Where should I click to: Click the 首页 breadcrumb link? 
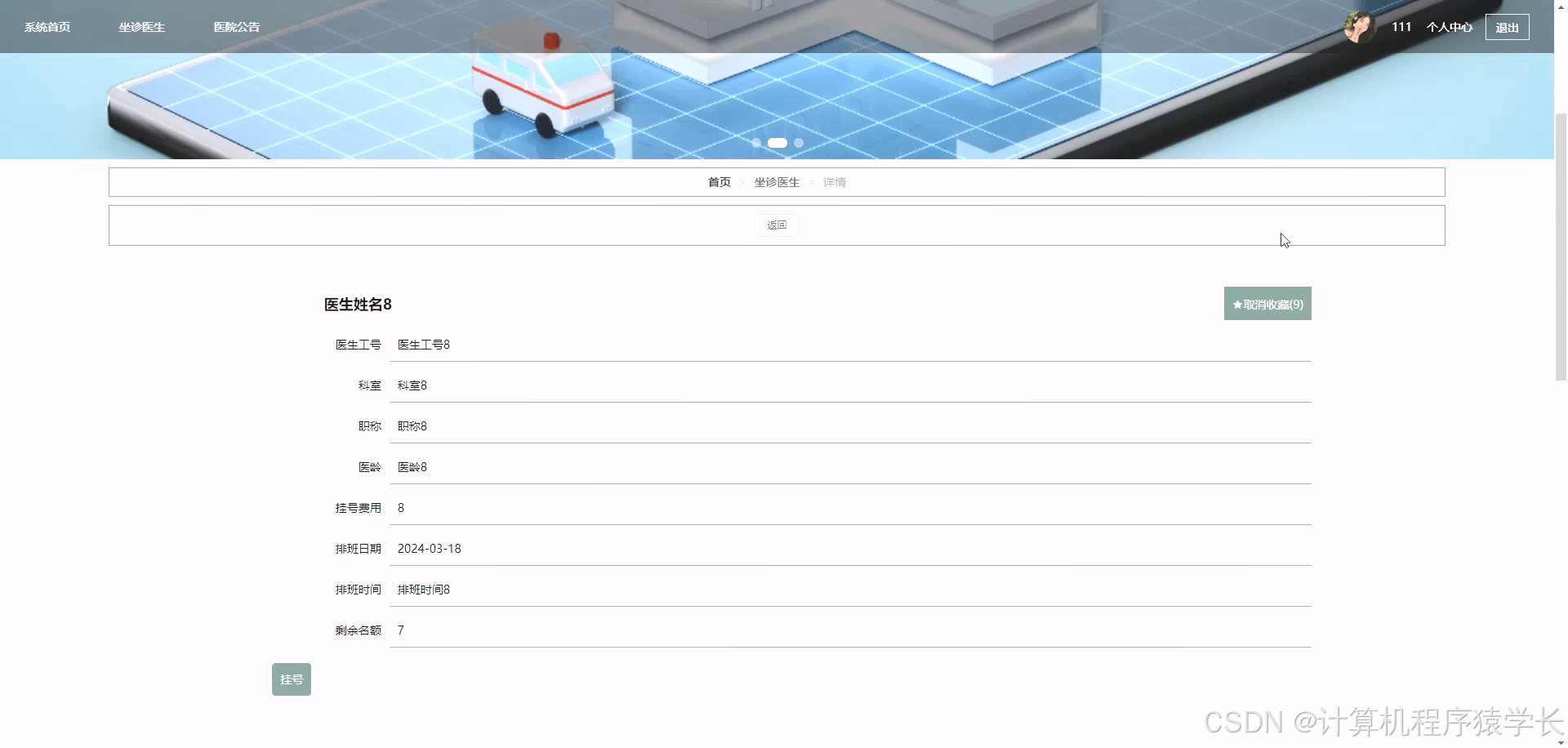(719, 182)
